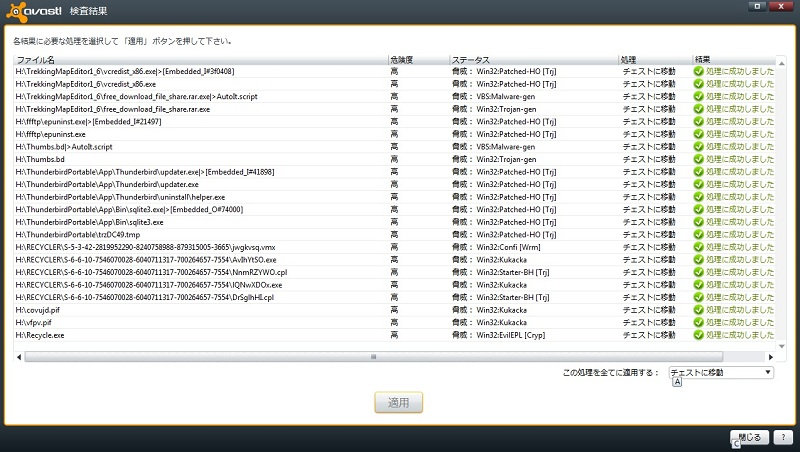Click the avast! logo icon
This screenshot has height=452, width=800.
tap(17, 12)
